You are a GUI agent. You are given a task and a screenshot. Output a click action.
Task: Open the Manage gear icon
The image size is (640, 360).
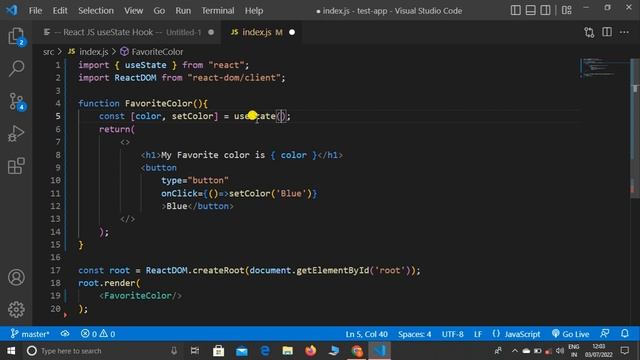click(16, 309)
